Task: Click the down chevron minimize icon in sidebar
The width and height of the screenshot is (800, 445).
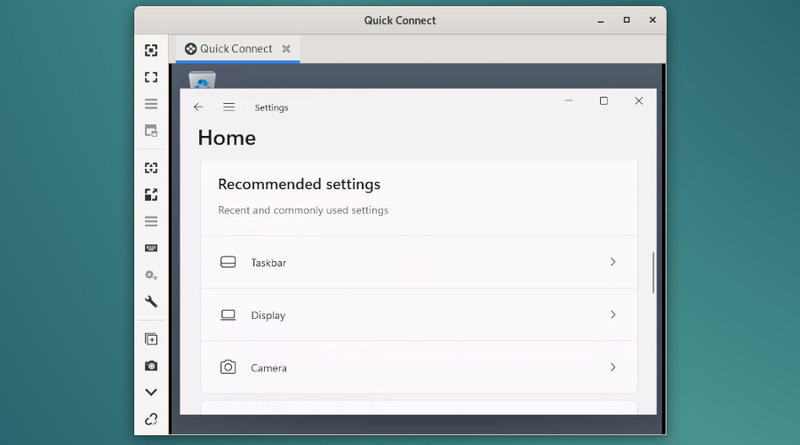Action: (x=151, y=392)
